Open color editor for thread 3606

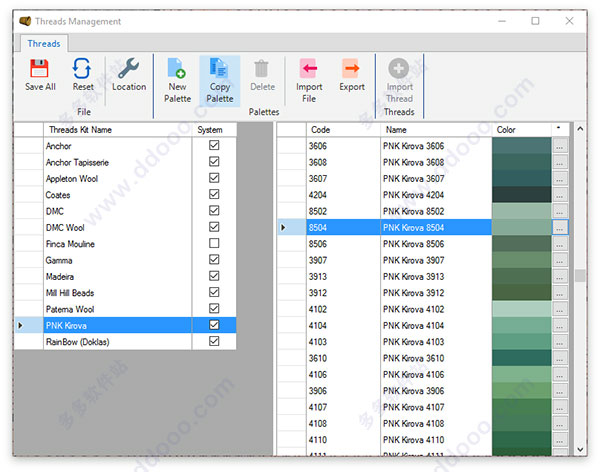(x=559, y=146)
